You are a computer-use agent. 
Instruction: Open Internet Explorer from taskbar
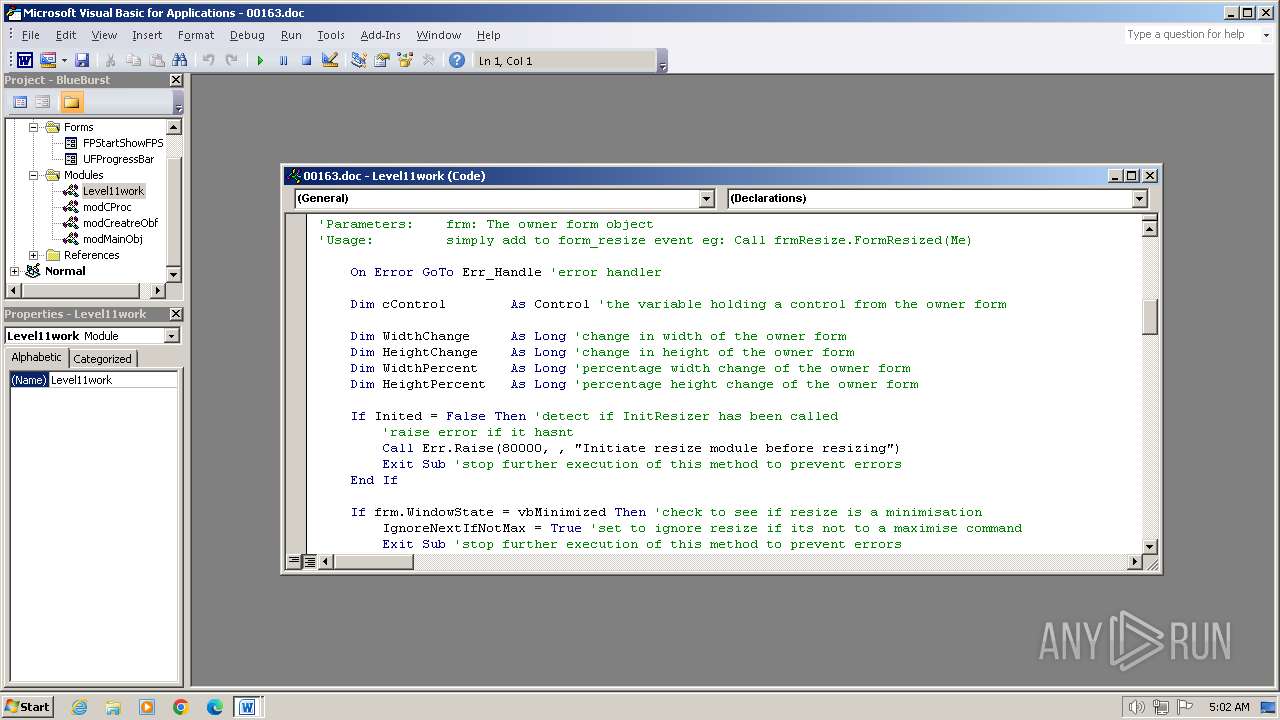pos(79,707)
